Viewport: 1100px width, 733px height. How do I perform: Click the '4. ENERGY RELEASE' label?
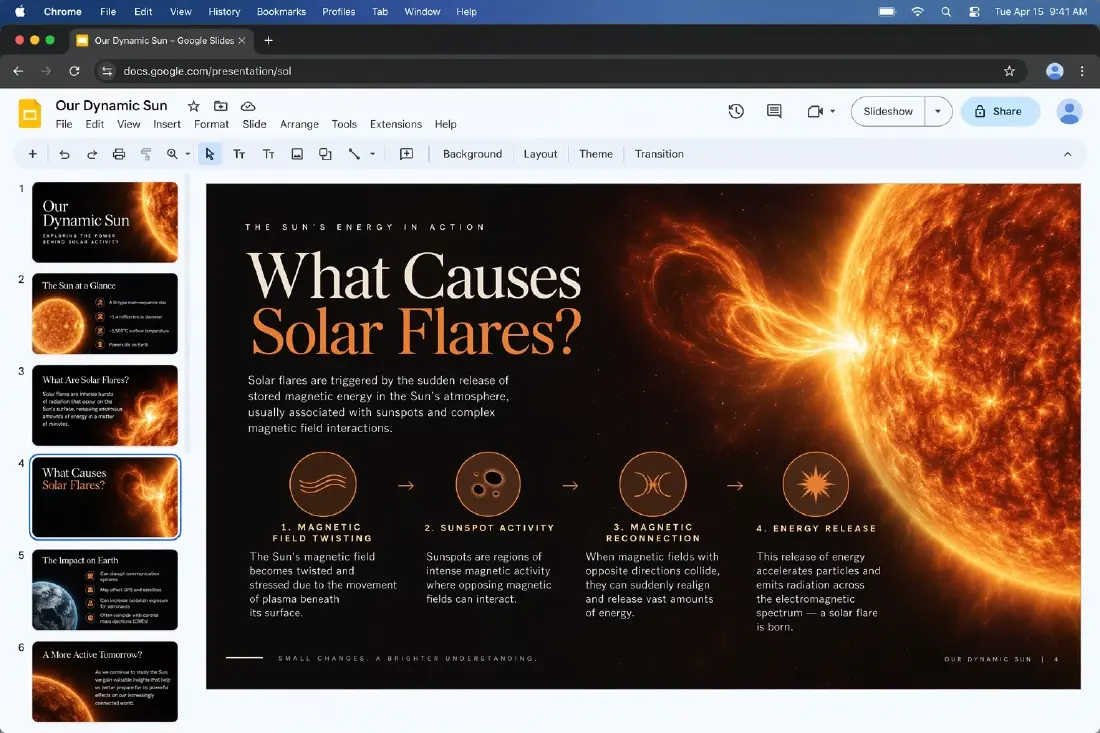816,529
